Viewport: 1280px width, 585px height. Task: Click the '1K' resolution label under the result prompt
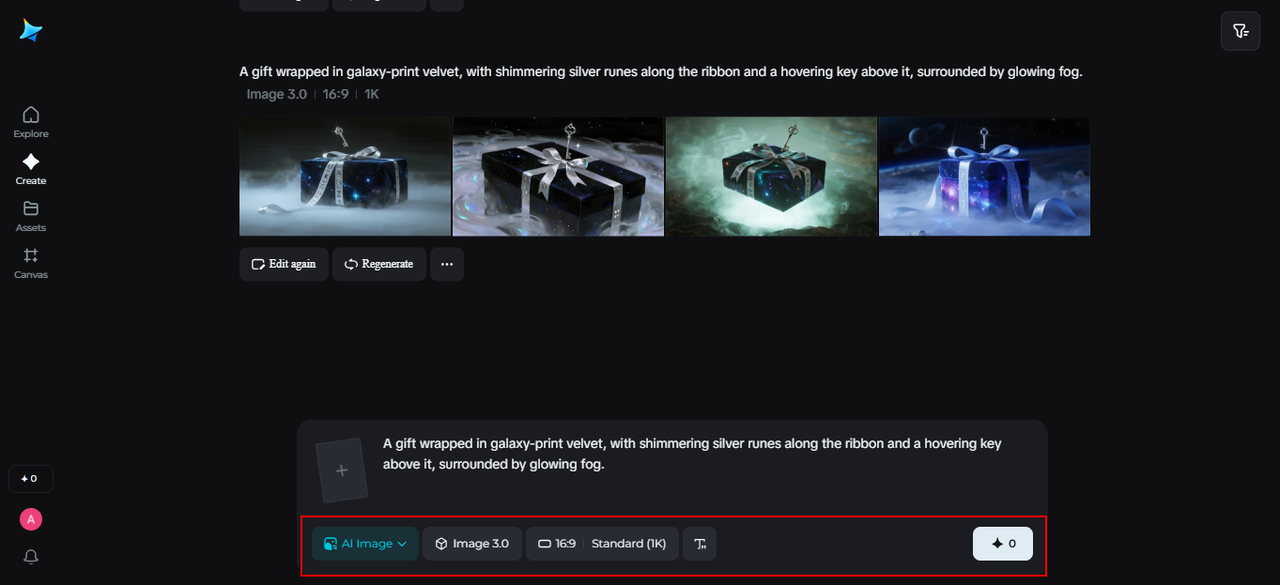click(371, 94)
